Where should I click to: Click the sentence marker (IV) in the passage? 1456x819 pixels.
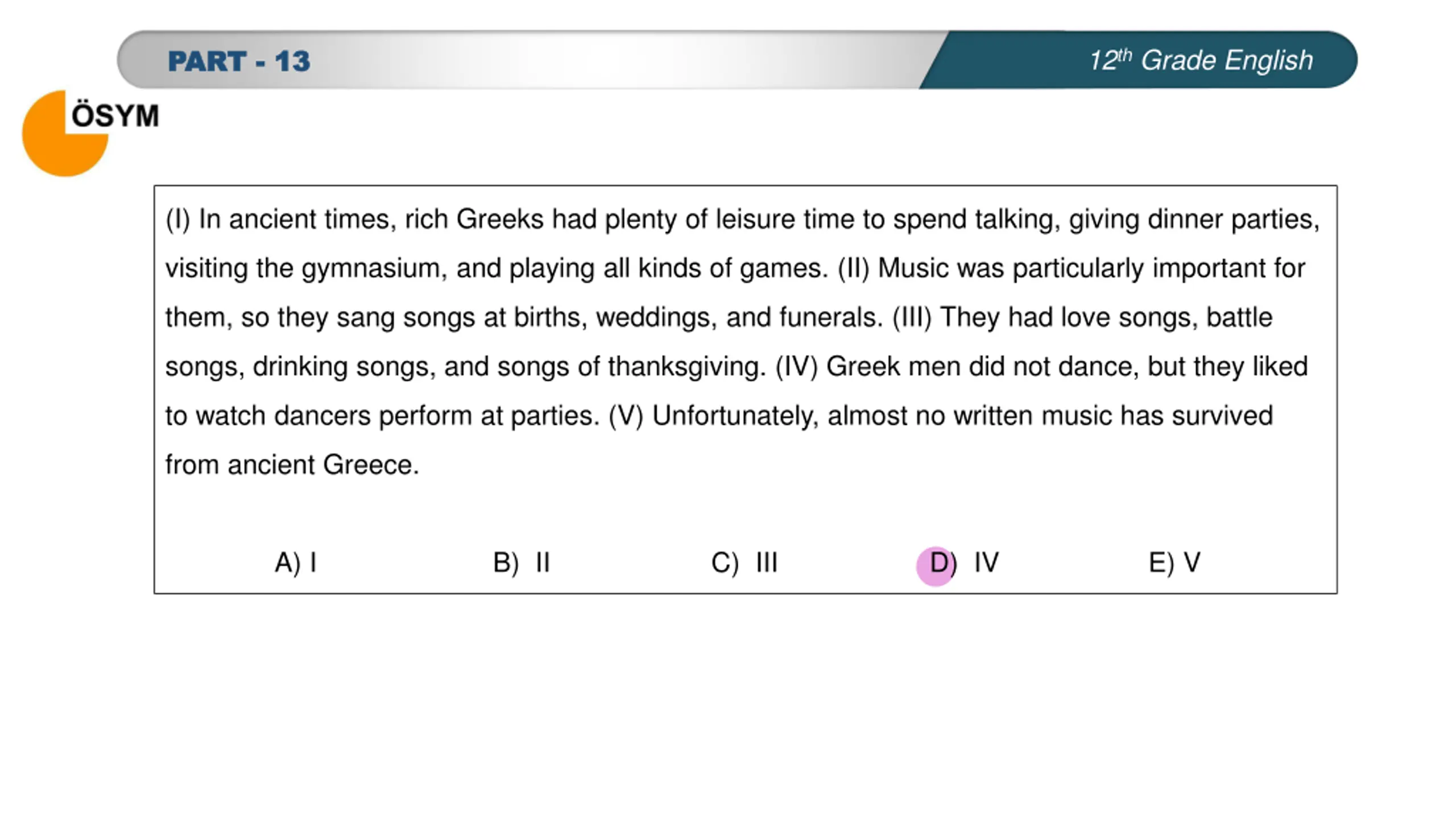796,366
